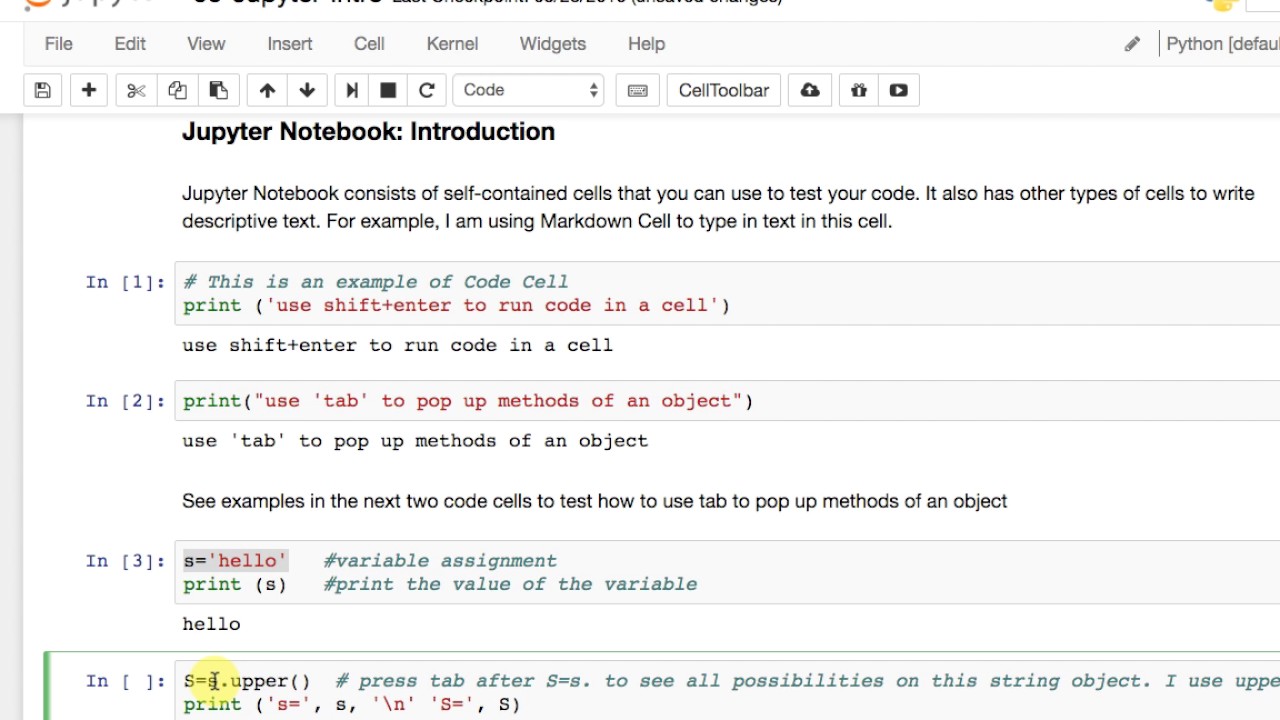Open command palette keyboard icon

[637, 90]
